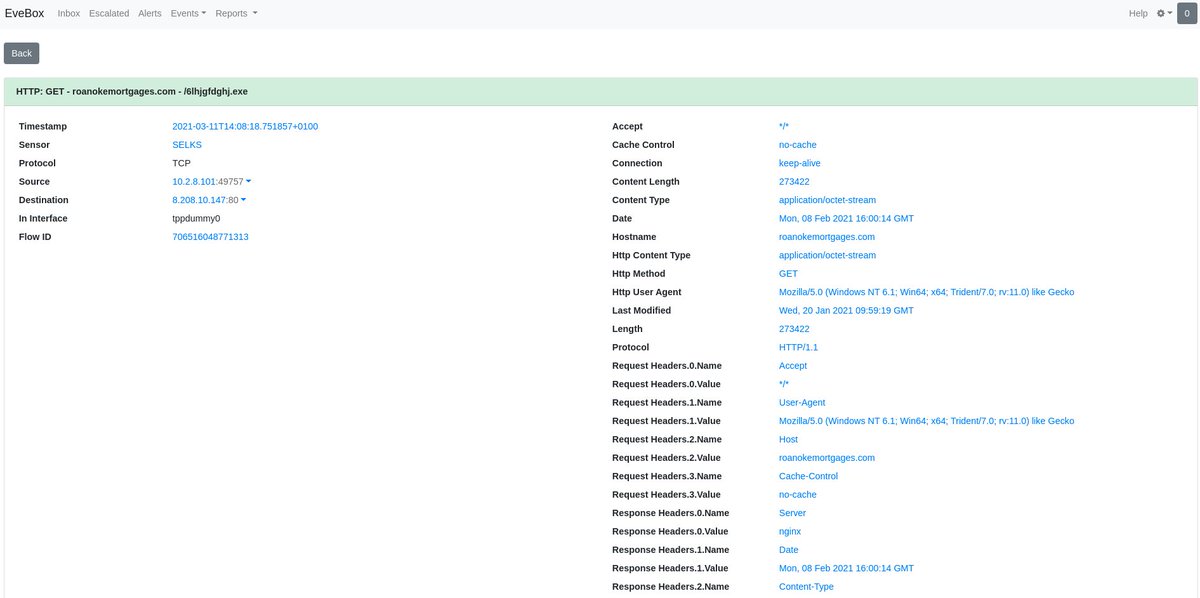Click the Last Modified label

click(641, 310)
